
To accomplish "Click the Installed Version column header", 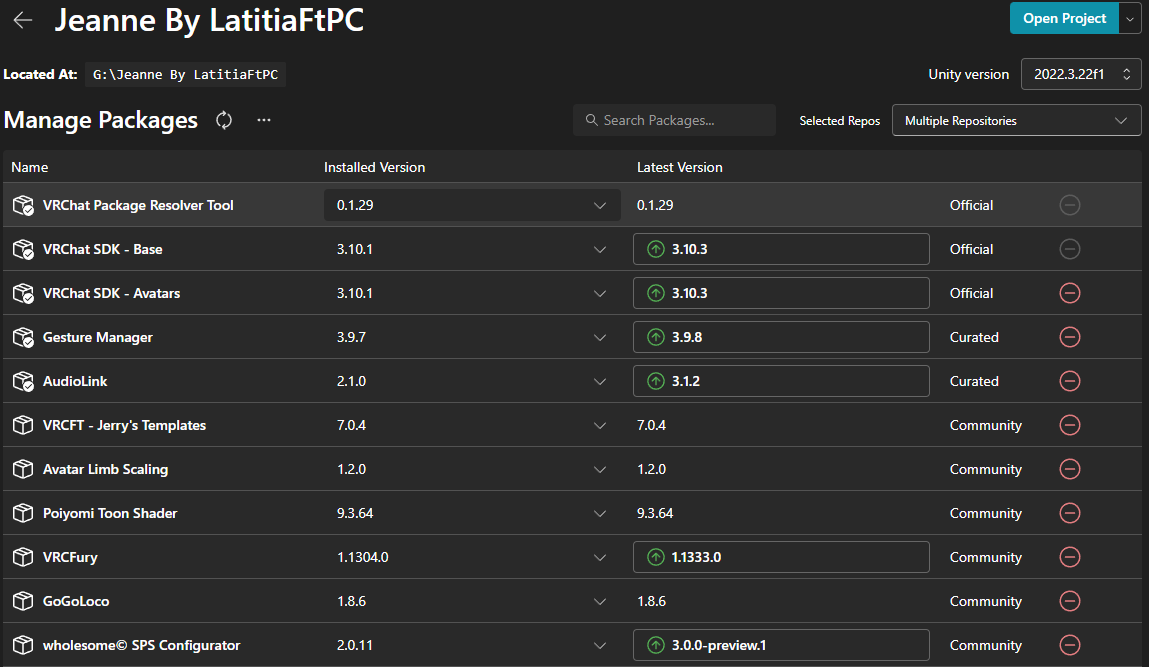I will 374,167.
